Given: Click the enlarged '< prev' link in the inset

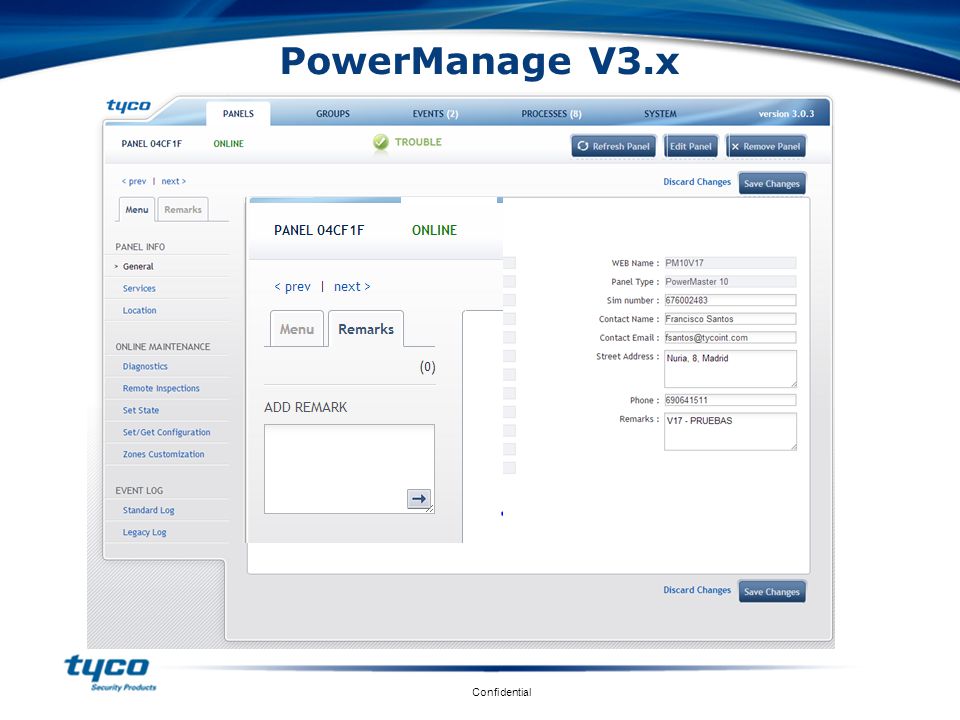Looking at the screenshot, I should 293,287.
